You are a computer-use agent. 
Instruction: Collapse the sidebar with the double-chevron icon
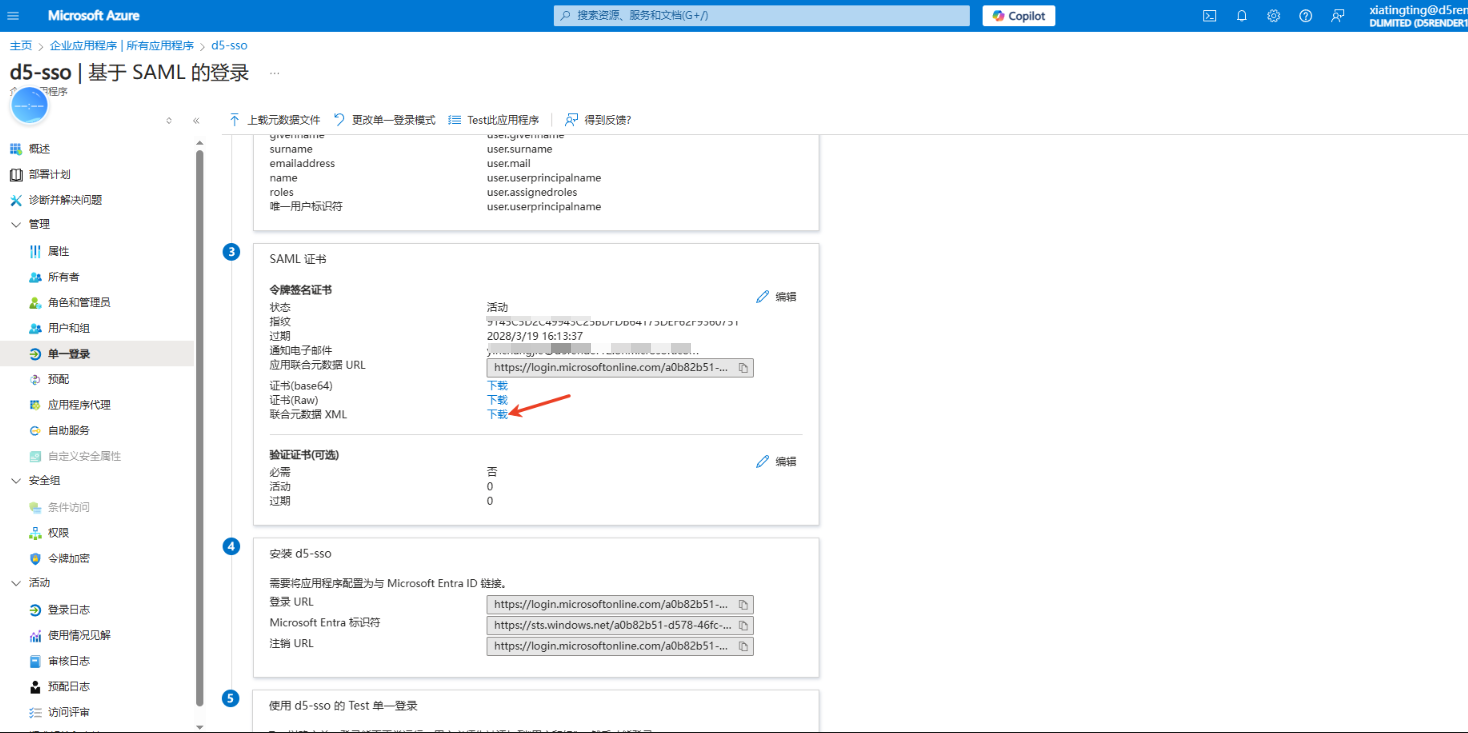[x=196, y=121]
